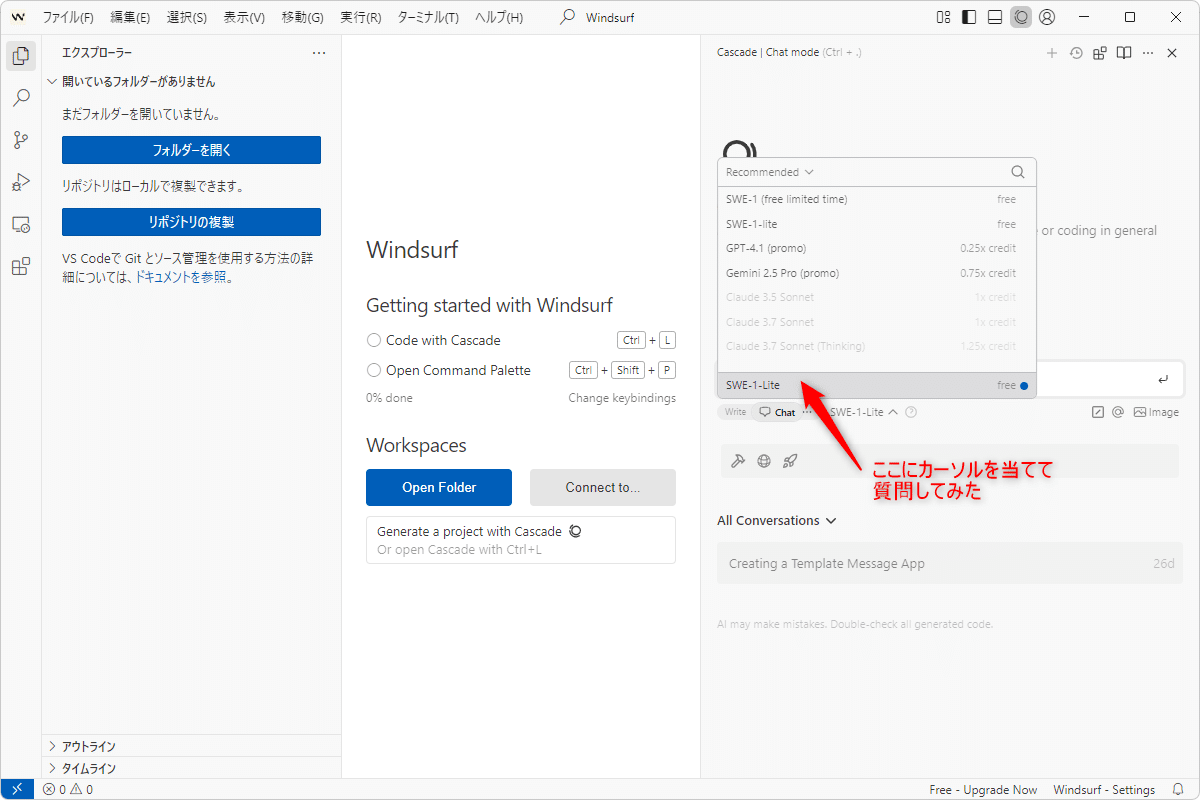Screen dimensions: 1200x800
Task: Click search icon in model picker
Action: pyautogui.click(x=1018, y=172)
